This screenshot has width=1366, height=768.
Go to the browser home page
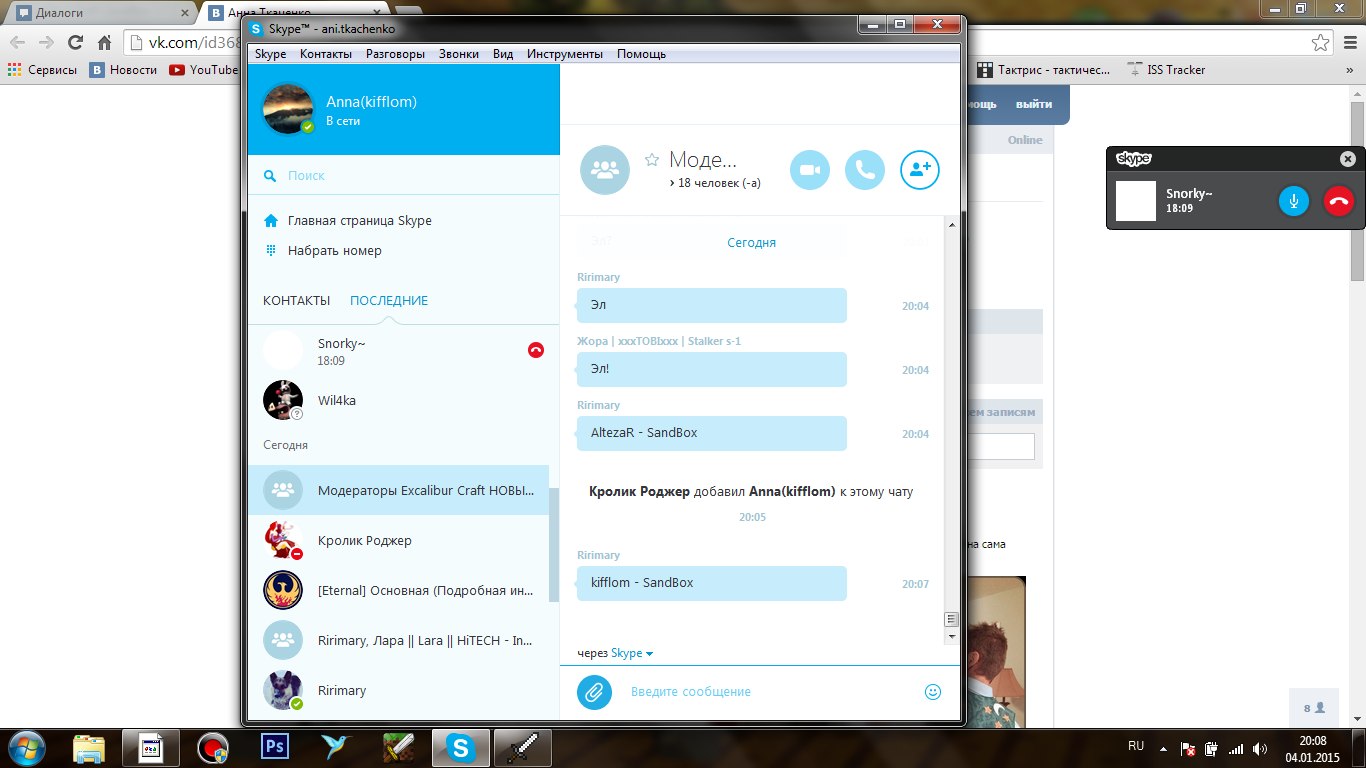[x=104, y=43]
